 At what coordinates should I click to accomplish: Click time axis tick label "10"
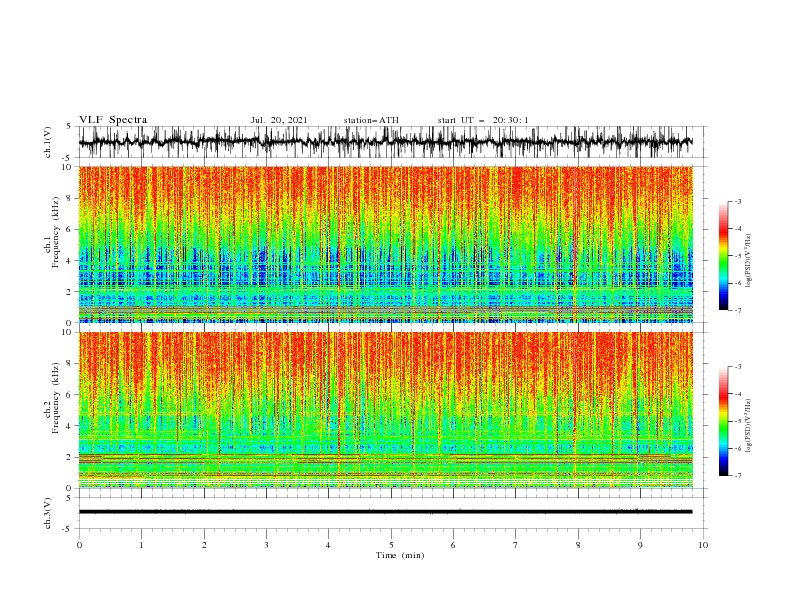[703, 545]
